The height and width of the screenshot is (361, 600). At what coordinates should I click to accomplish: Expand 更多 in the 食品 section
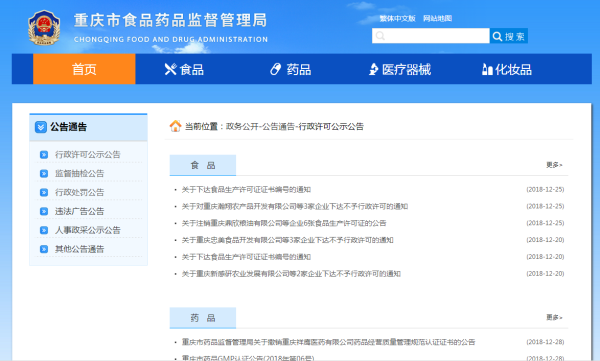tap(554, 165)
